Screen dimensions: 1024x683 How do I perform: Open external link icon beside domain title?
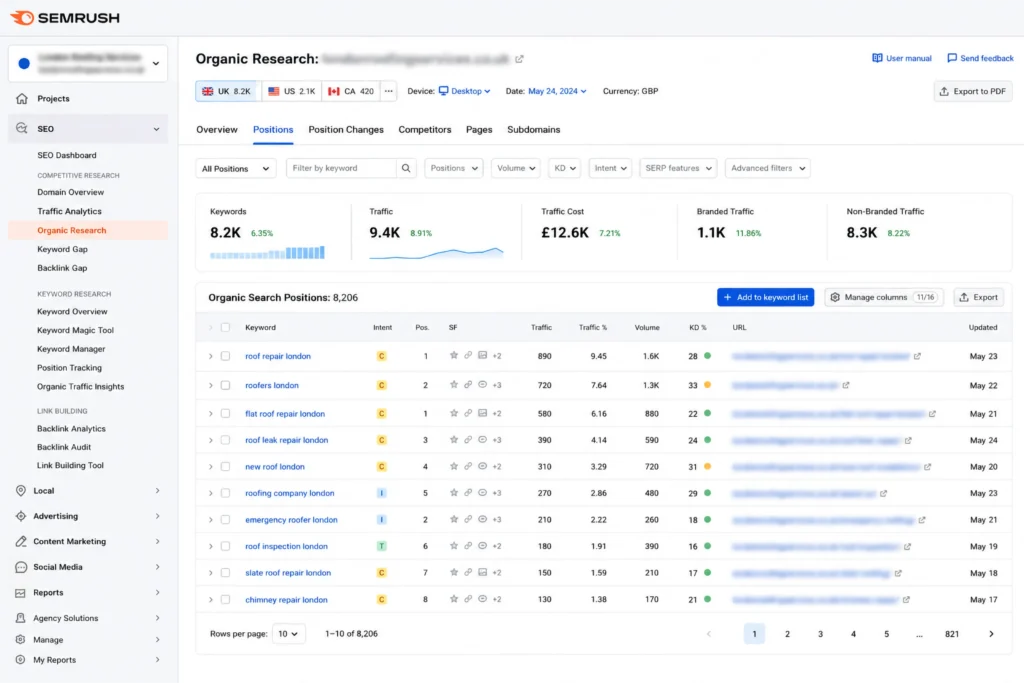coord(519,59)
